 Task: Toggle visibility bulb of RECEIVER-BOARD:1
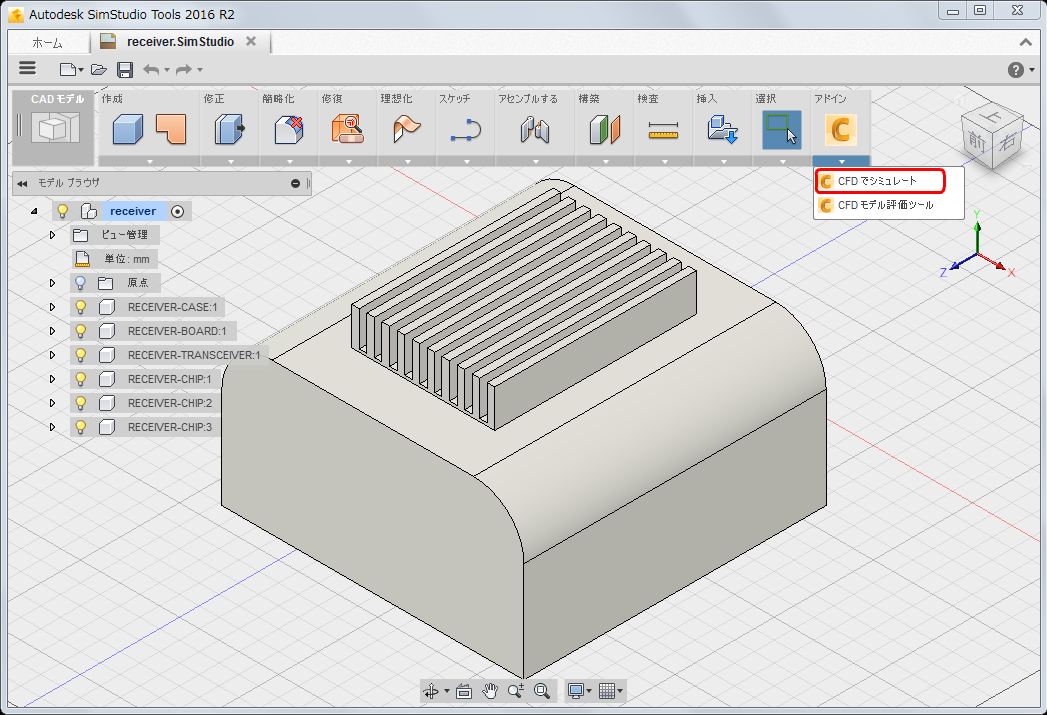tap(80, 331)
